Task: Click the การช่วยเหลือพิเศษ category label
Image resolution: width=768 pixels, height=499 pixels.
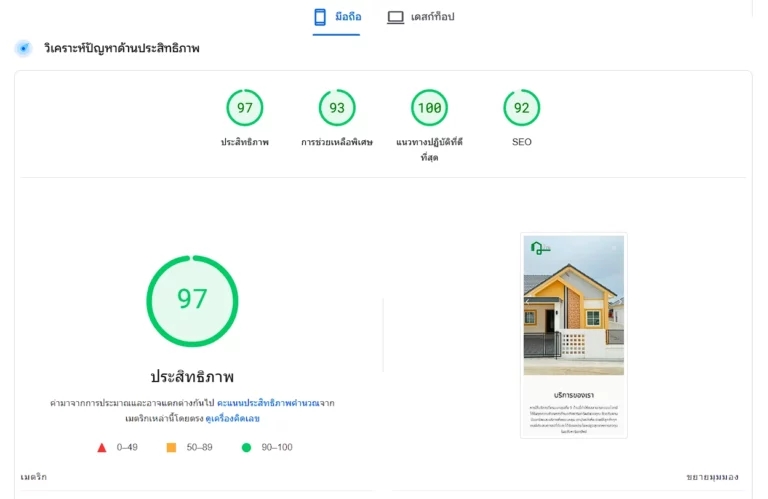Action: (337, 143)
